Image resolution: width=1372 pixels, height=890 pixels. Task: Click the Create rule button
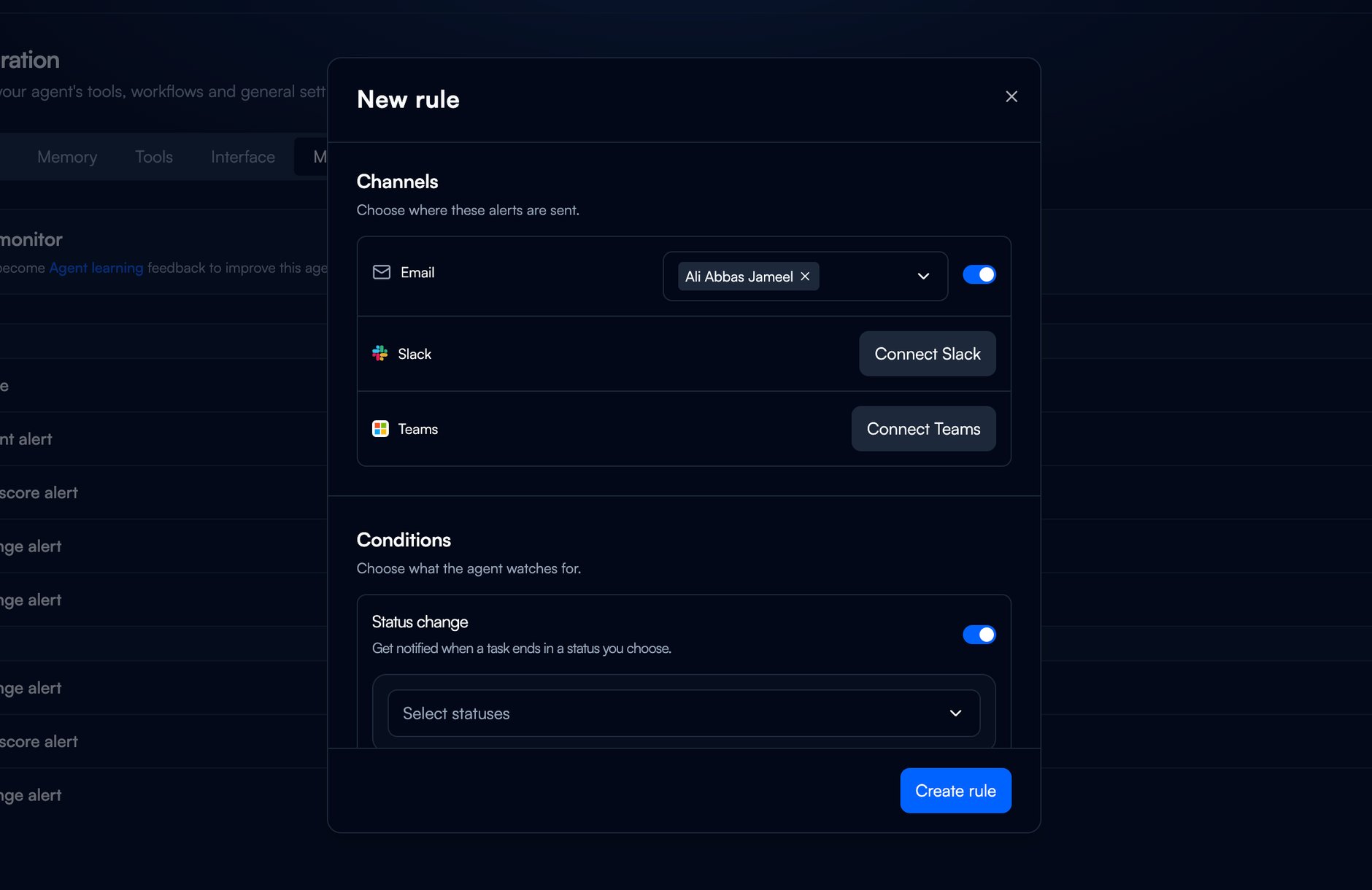coord(955,791)
